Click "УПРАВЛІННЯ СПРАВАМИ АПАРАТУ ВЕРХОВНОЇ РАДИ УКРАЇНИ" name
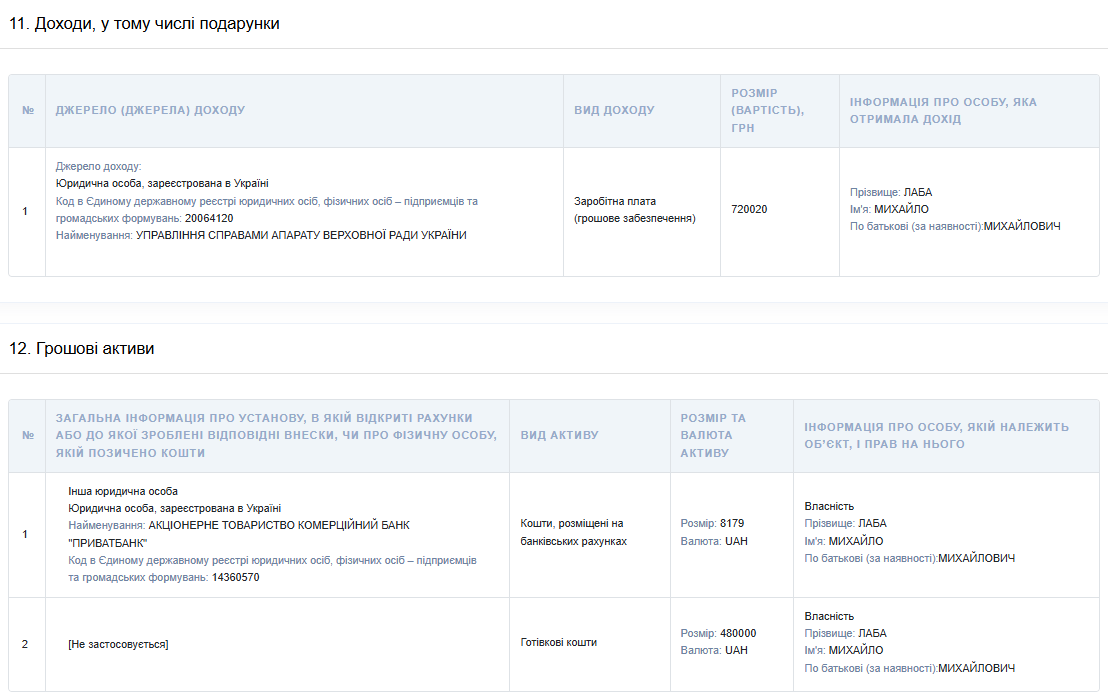Viewport: 1108px width, 699px height. point(301,235)
